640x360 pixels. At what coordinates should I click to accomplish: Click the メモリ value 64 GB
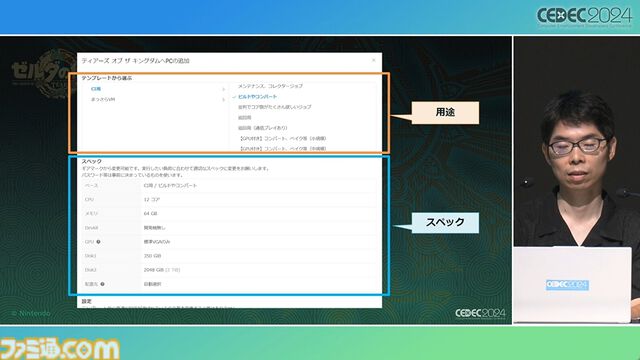pyautogui.click(x=150, y=213)
